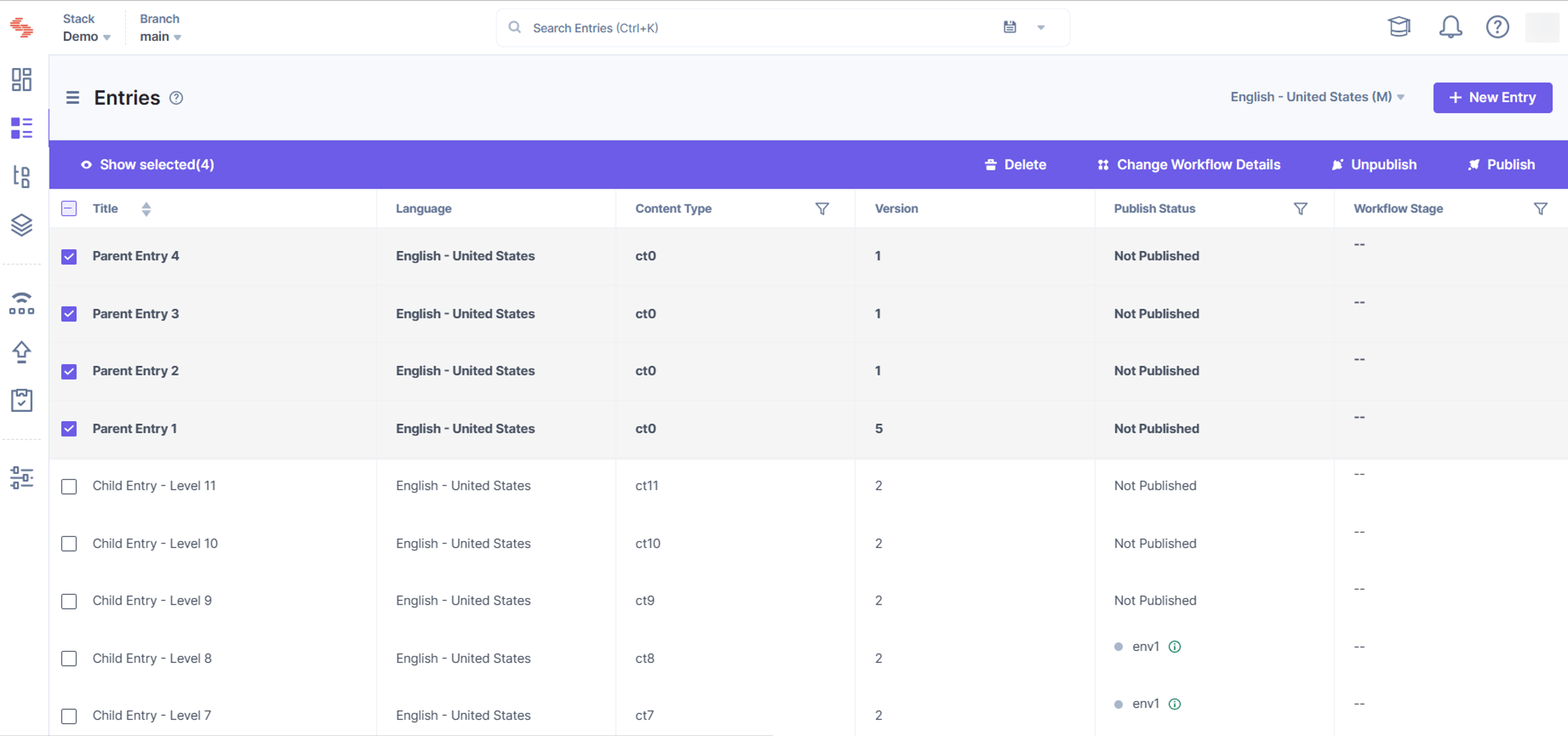
Task: Click the notifications bell icon
Action: click(x=1450, y=27)
